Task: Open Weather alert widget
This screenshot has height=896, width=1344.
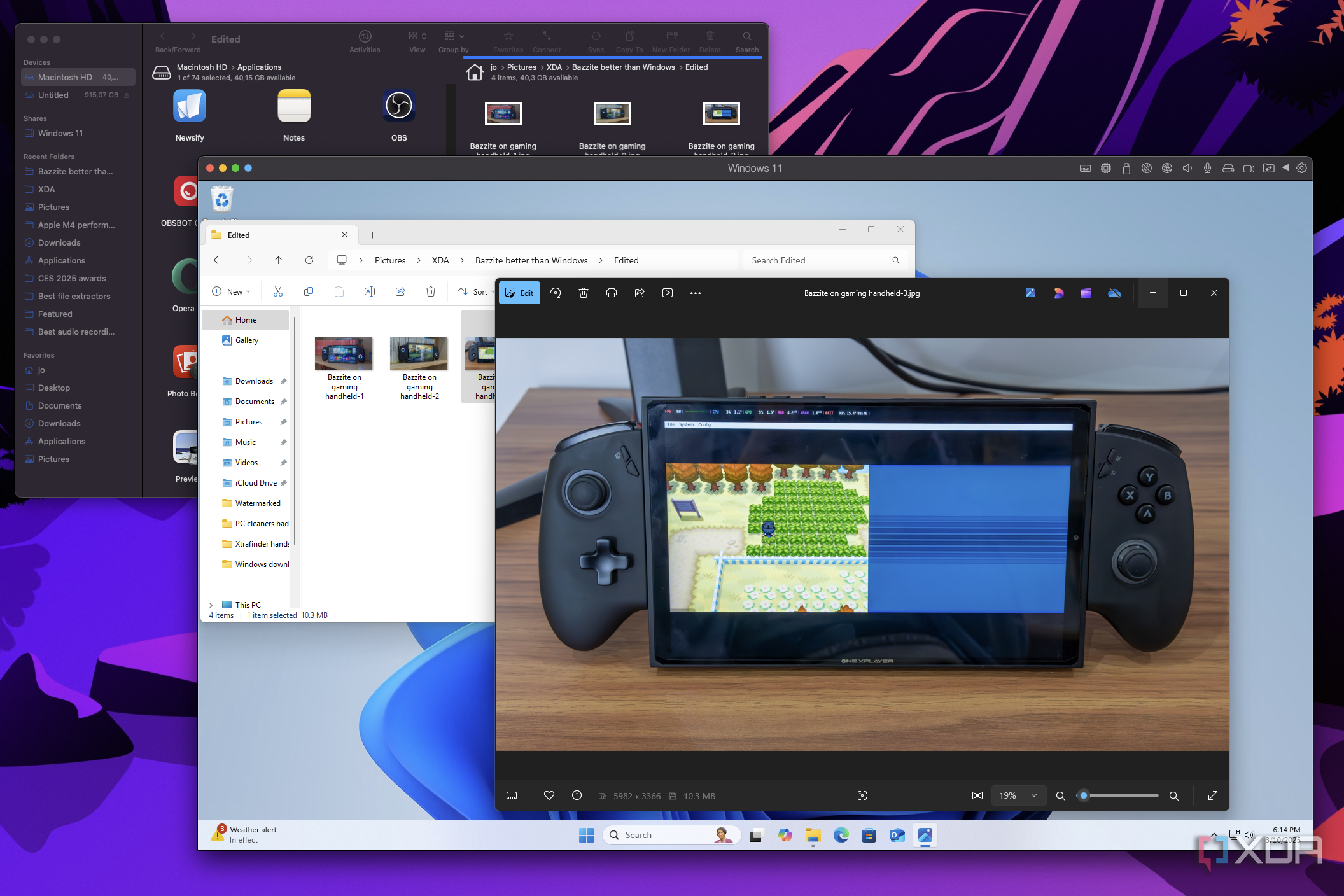Action: tap(244, 834)
